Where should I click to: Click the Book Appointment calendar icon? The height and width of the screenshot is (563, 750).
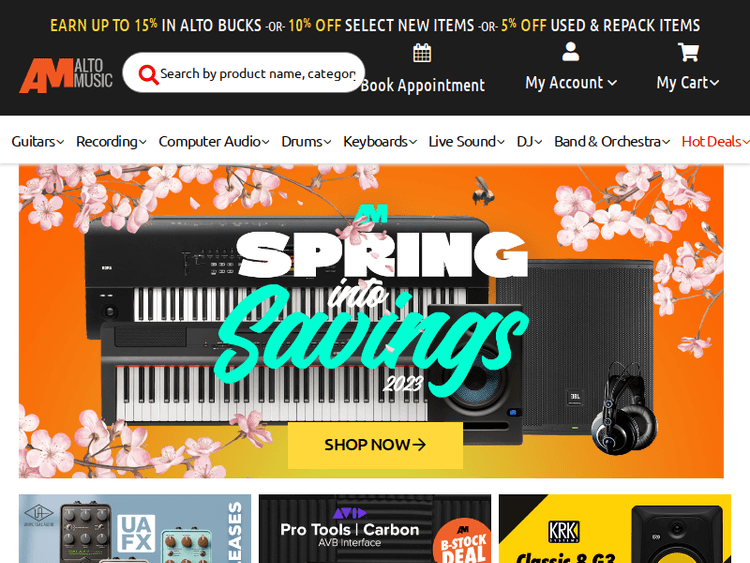point(422,53)
